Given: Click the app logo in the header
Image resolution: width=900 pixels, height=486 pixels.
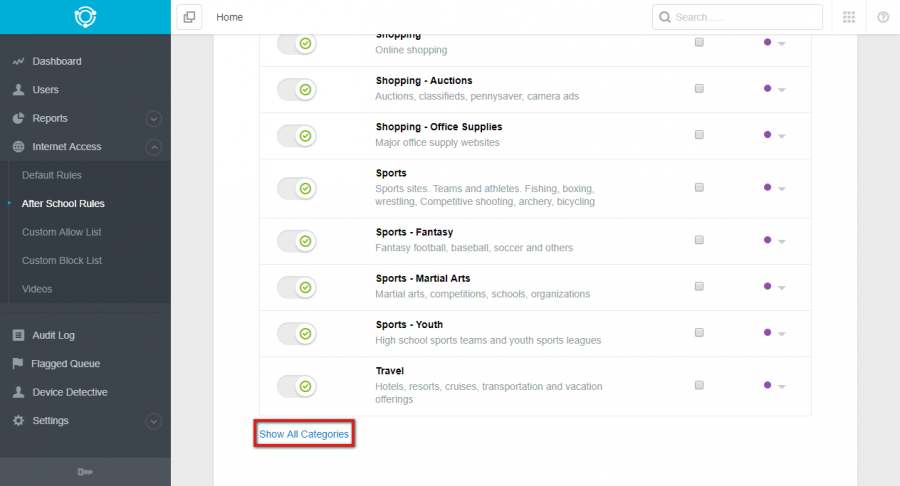Looking at the screenshot, I should pos(85,17).
